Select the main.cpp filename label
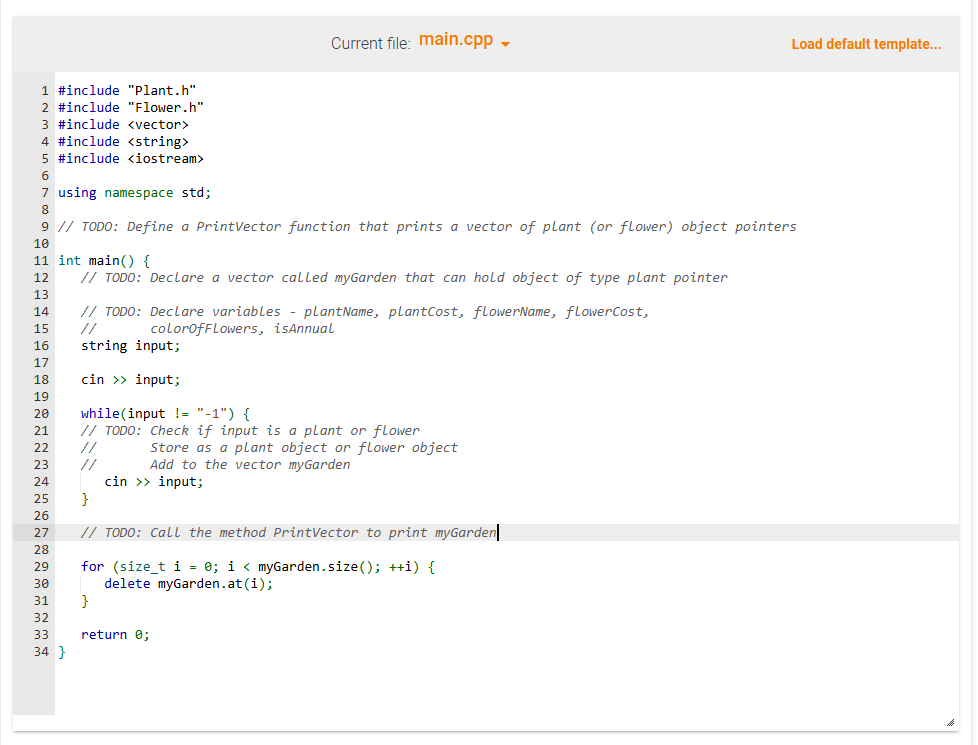This screenshot has width=978, height=745. pos(455,40)
